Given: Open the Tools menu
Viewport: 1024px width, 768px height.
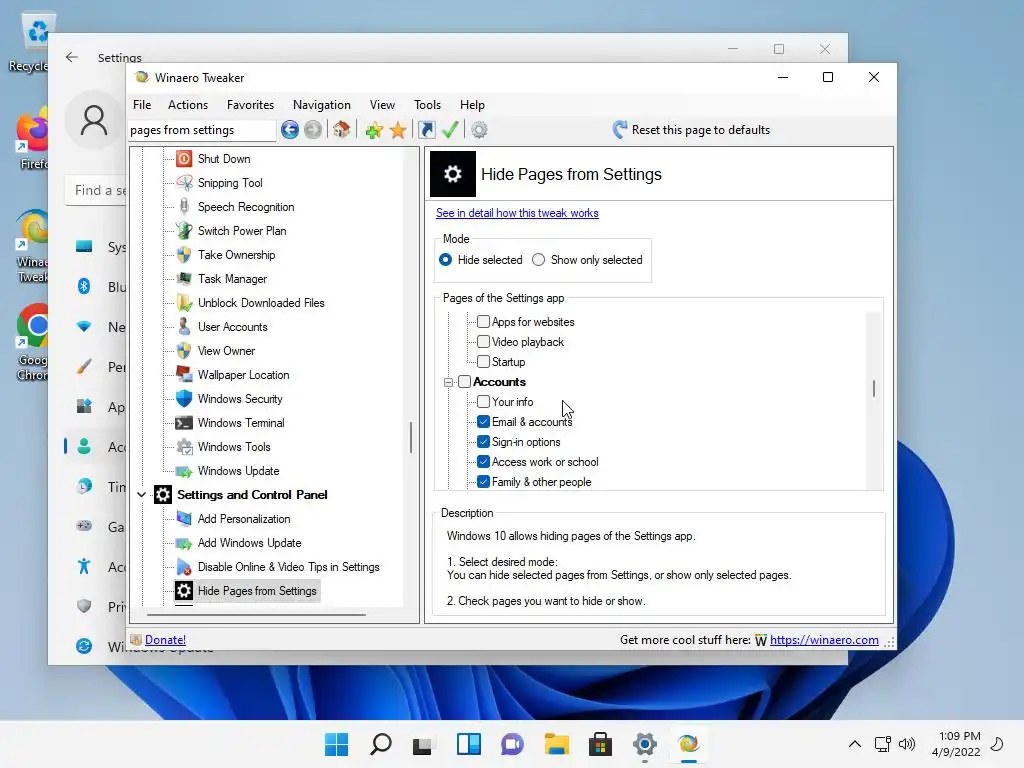Looking at the screenshot, I should pos(427,104).
